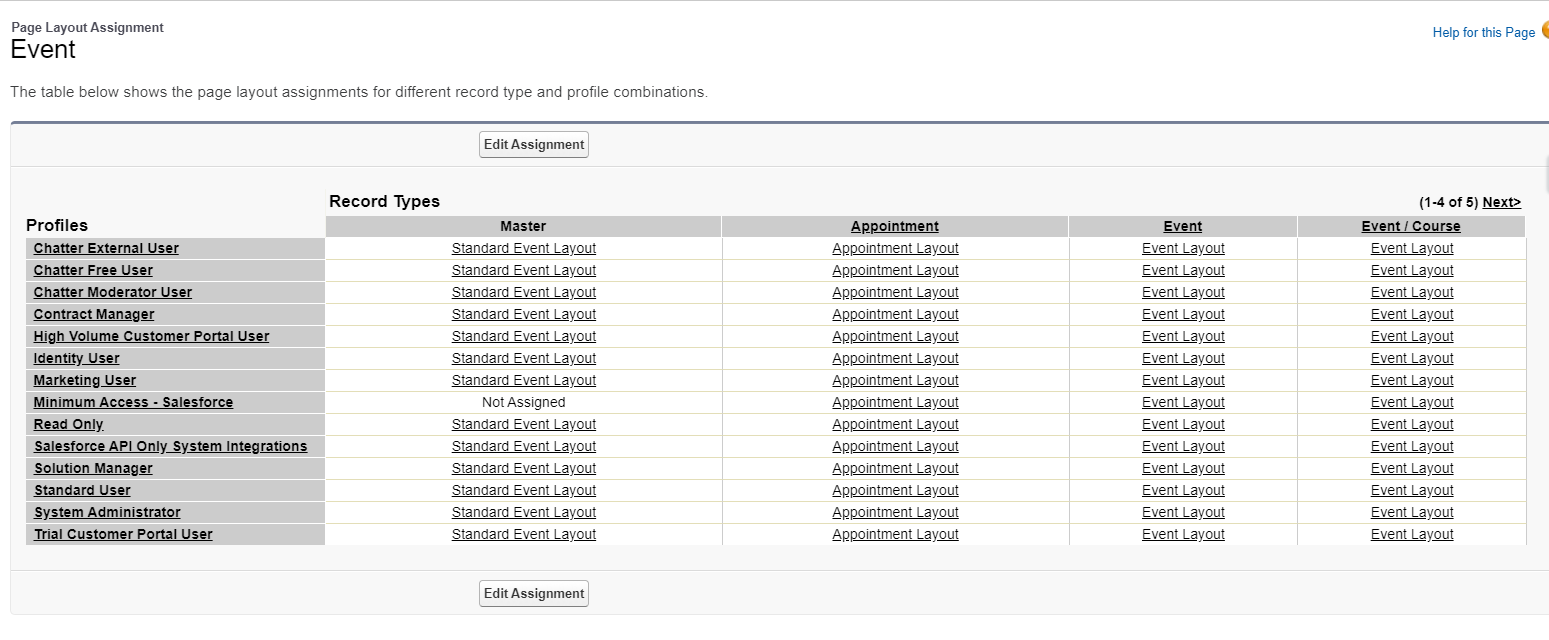
Task: Click the top Edit Assignment button
Action: point(534,145)
